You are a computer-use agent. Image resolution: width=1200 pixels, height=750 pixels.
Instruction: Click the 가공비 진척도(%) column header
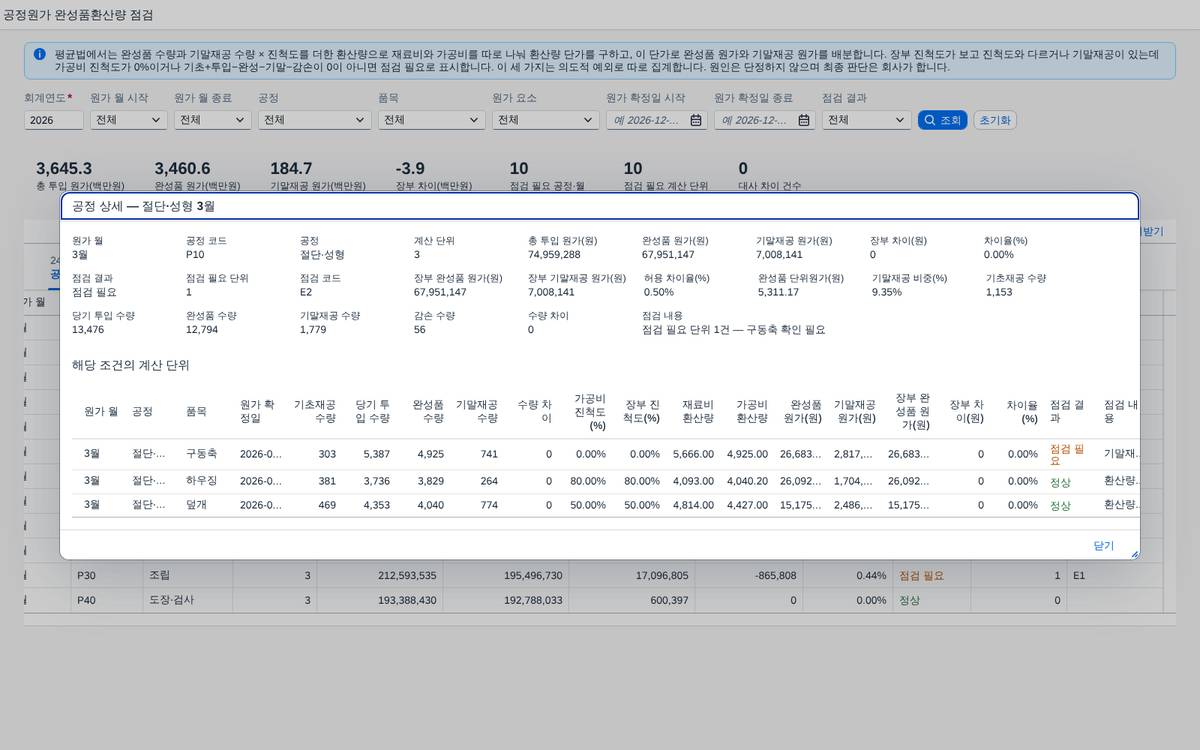coord(585,411)
